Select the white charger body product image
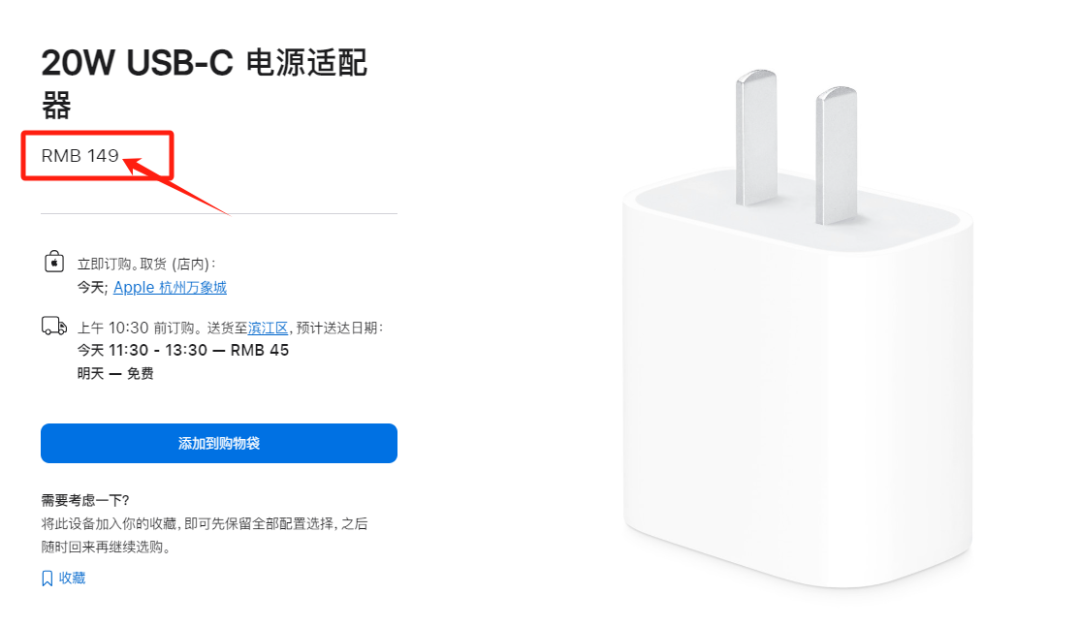 [x=798, y=386]
